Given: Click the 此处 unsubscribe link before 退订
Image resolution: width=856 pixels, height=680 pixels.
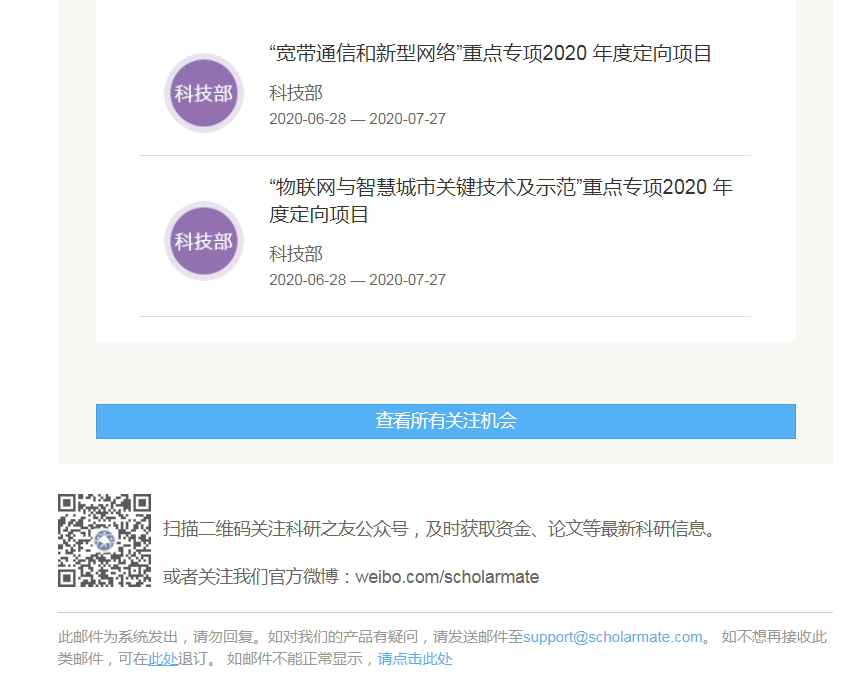Looking at the screenshot, I should (x=163, y=659).
